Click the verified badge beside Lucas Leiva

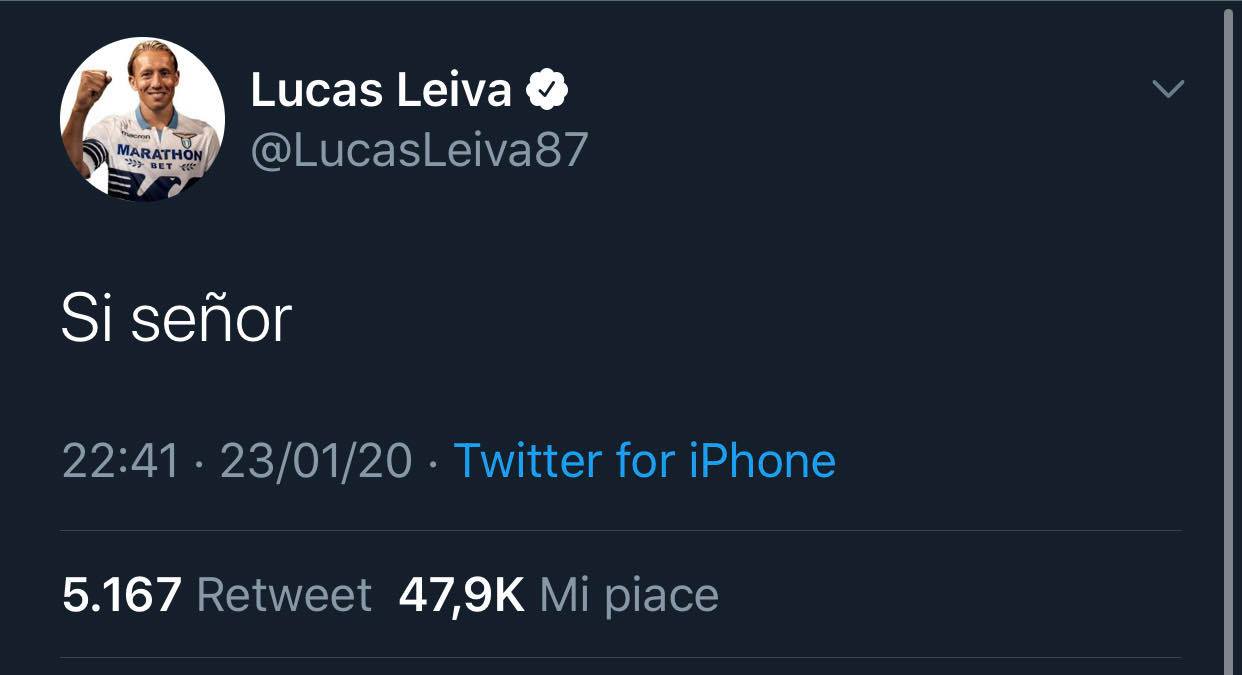coord(547,90)
